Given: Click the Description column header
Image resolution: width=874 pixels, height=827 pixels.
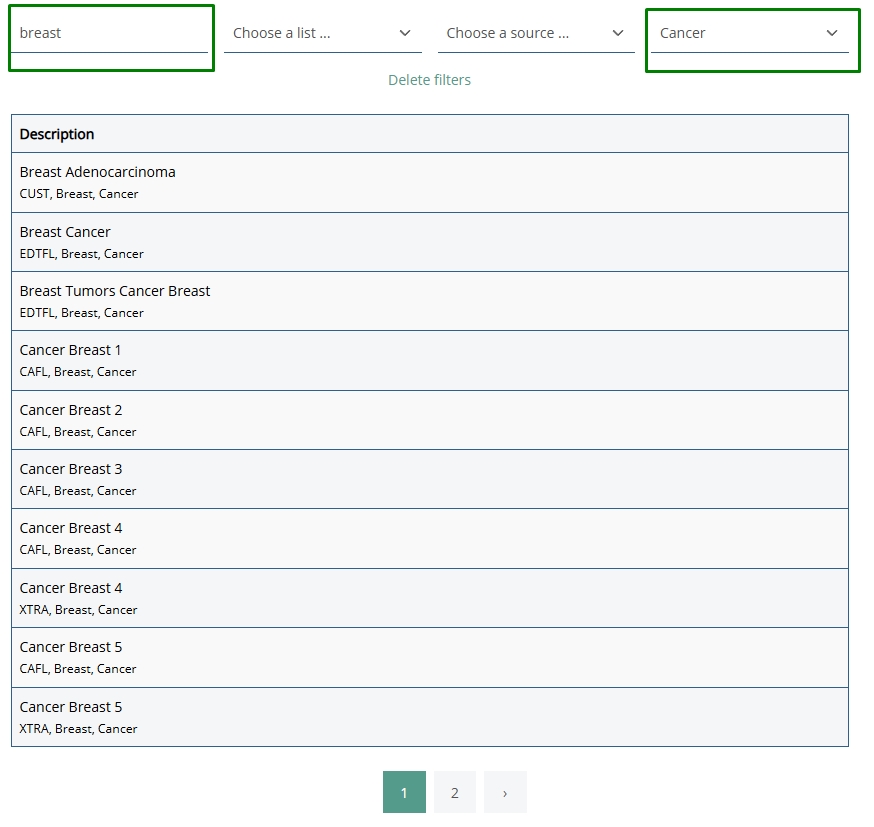Looking at the screenshot, I should click(57, 134).
